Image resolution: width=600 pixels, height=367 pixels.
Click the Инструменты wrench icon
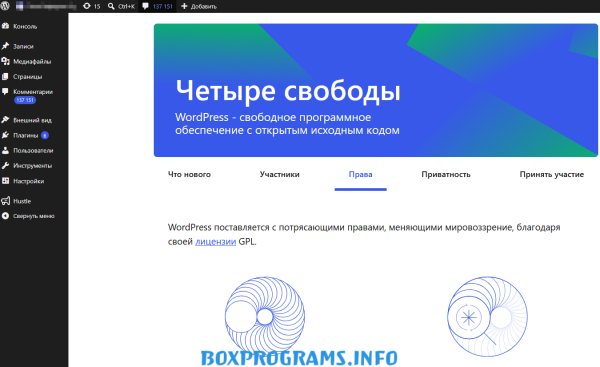(5, 166)
